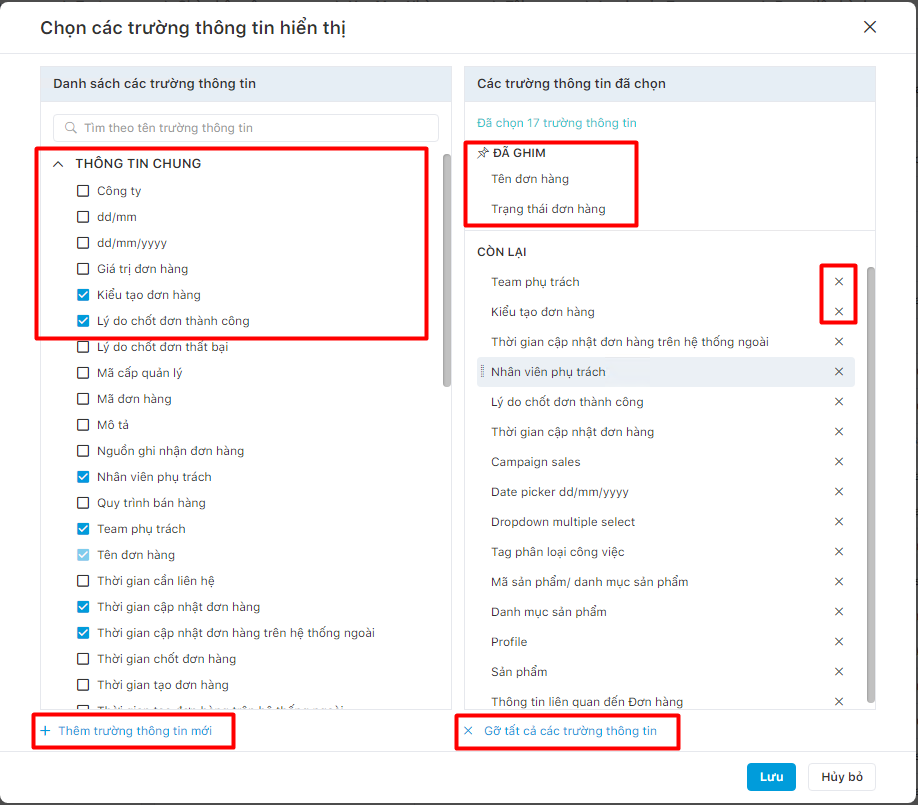Uncheck the Lý do chốt đơn thành công checkbox
The height and width of the screenshot is (805, 918).
pos(83,321)
